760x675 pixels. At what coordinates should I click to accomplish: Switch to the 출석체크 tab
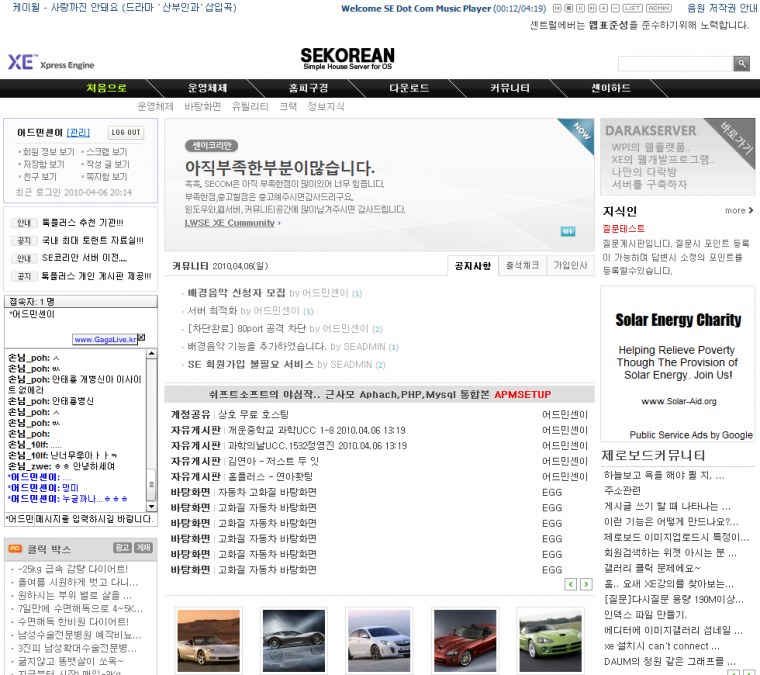click(x=522, y=266)
